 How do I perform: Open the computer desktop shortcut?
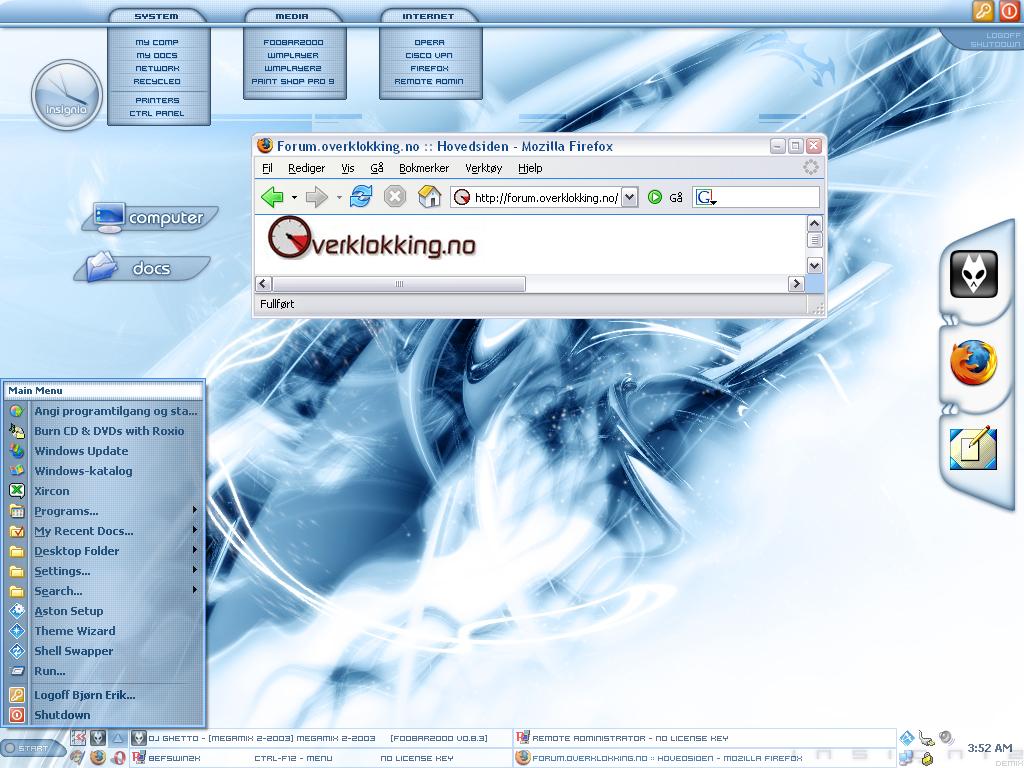coord(149,217)
